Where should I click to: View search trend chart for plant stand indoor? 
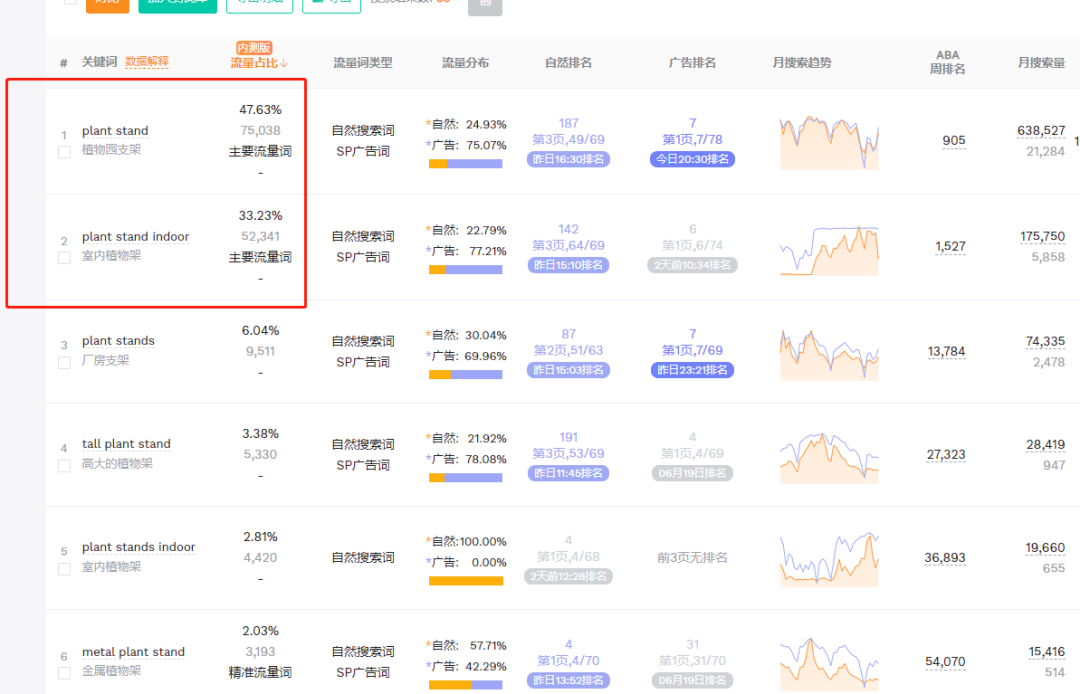[829, 250]
